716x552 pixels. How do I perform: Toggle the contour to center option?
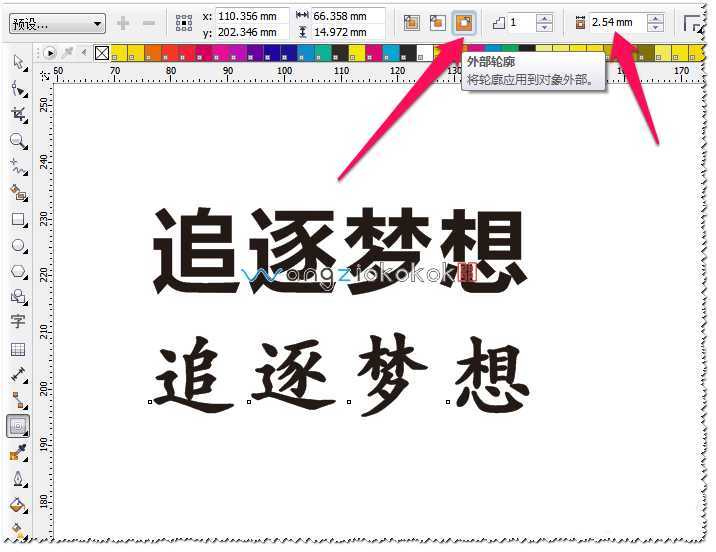pyautogui.click(x=411, y=22)
